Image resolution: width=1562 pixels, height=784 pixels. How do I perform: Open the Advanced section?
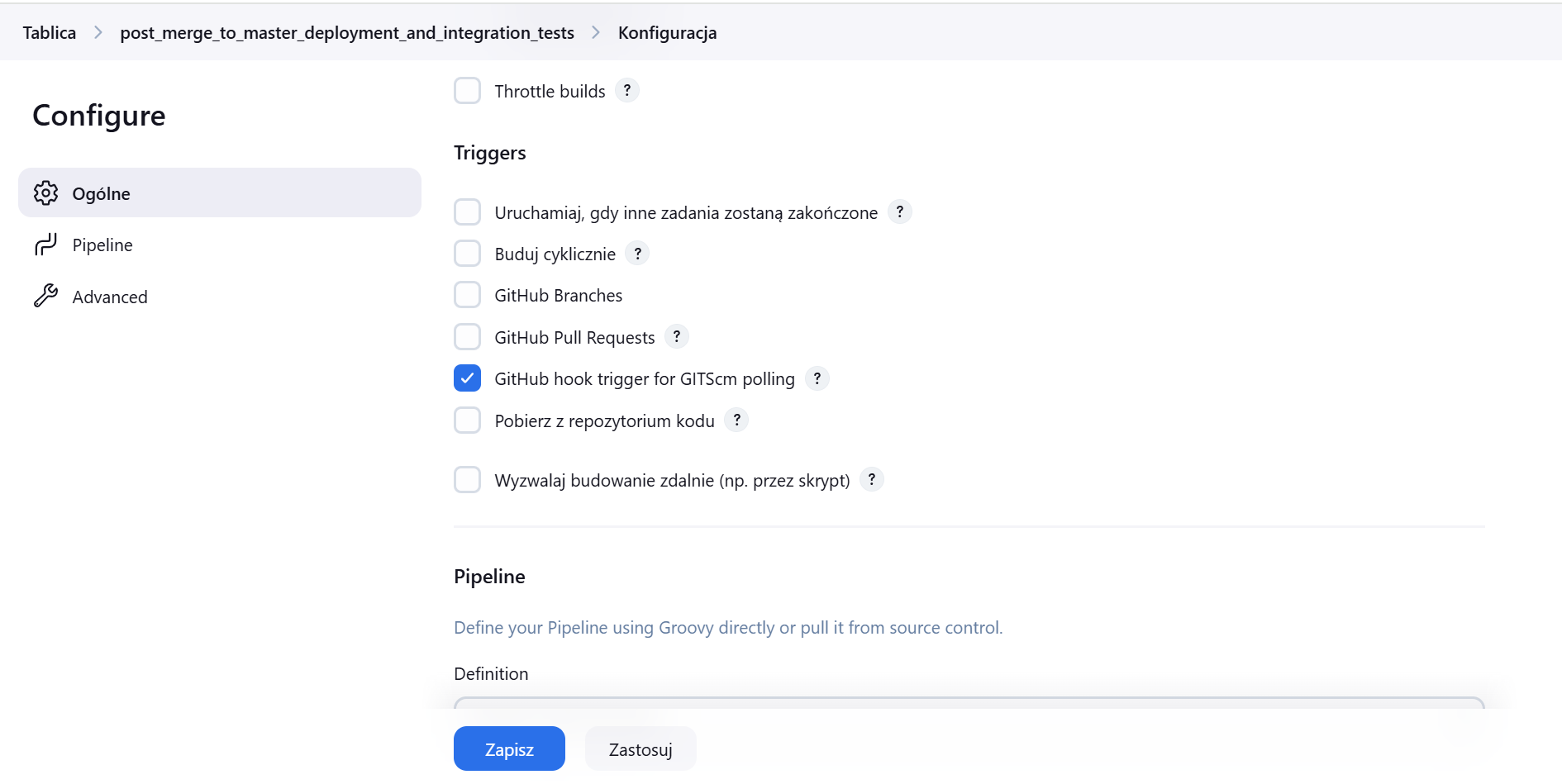(x=110, y=296)
